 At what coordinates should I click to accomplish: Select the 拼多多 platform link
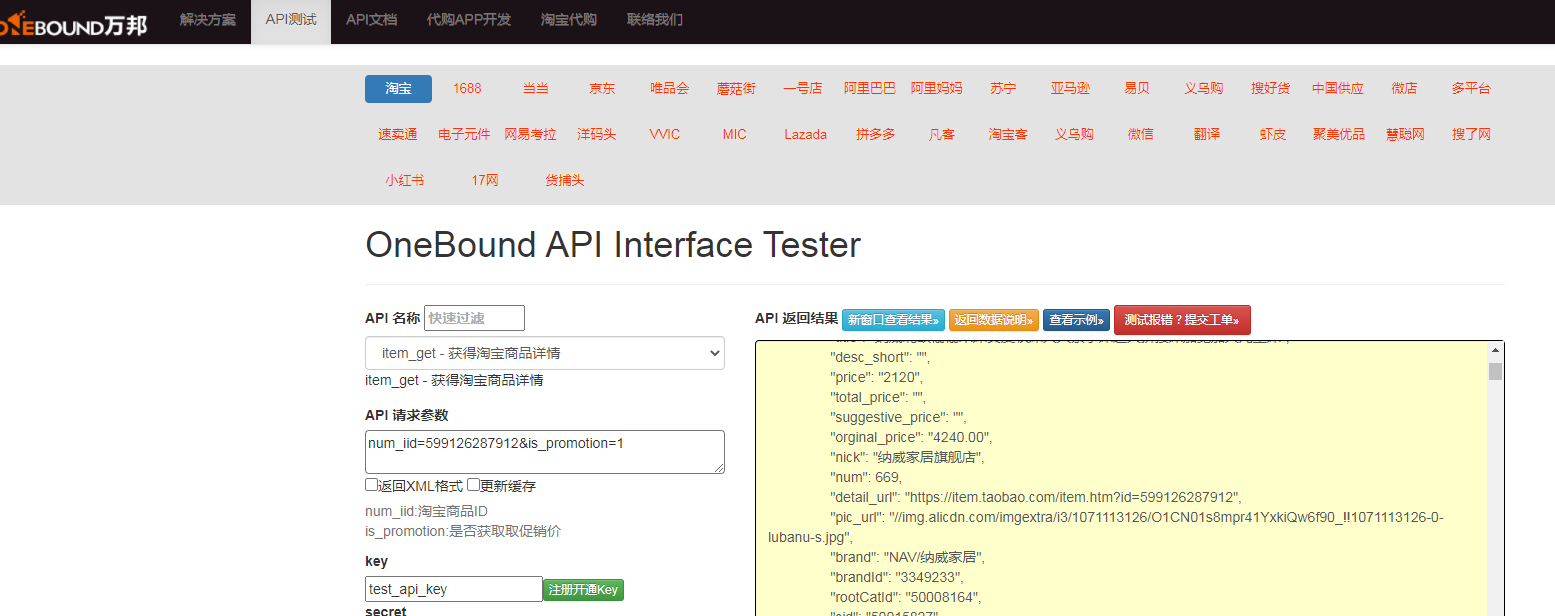tap(876, 134)
